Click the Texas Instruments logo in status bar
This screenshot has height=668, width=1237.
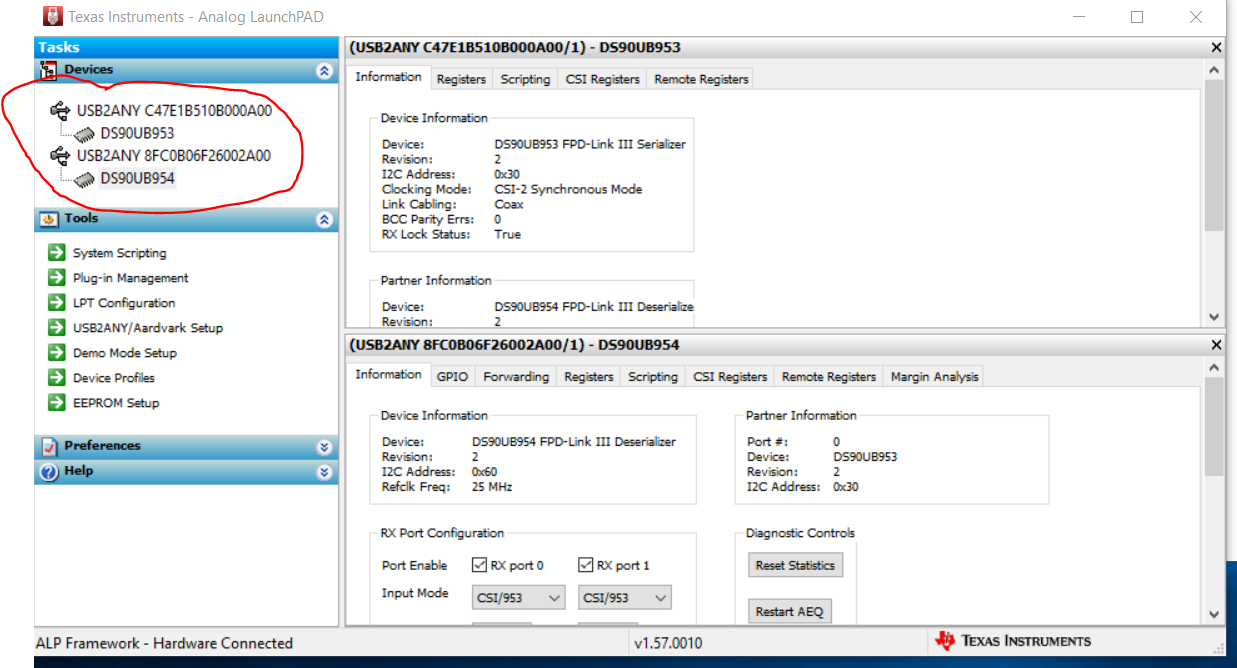tap(944, 641)
